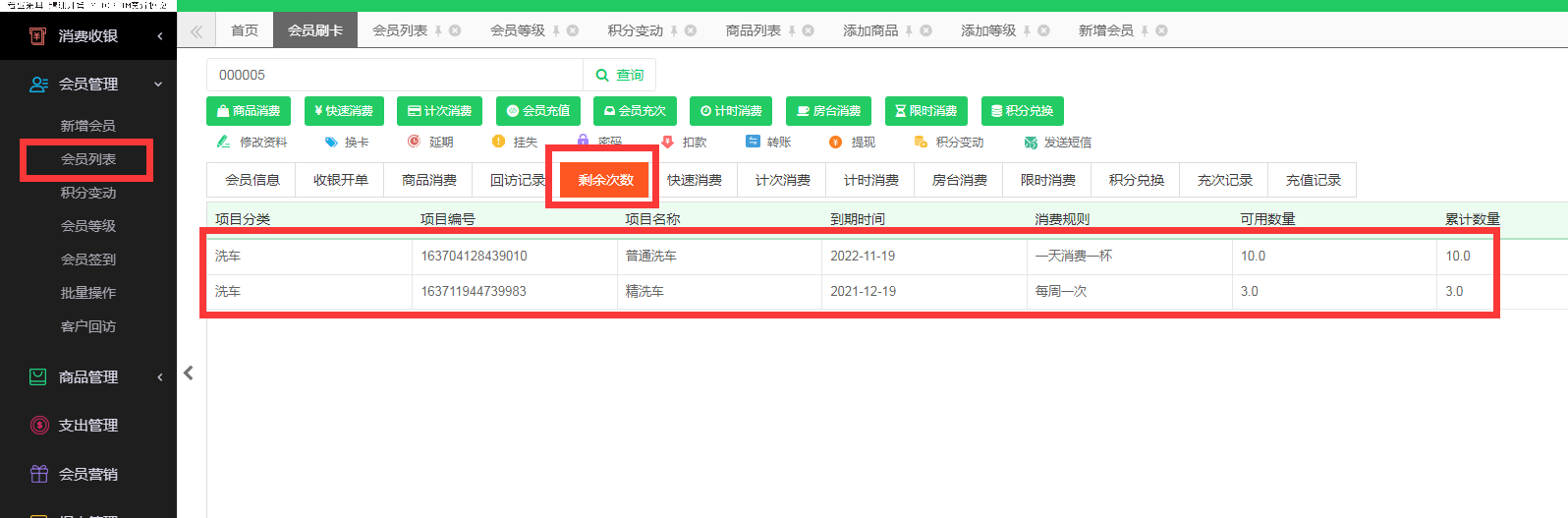
Task: Click the 换卡 card swap tag icon
Action: pos(331,143)
